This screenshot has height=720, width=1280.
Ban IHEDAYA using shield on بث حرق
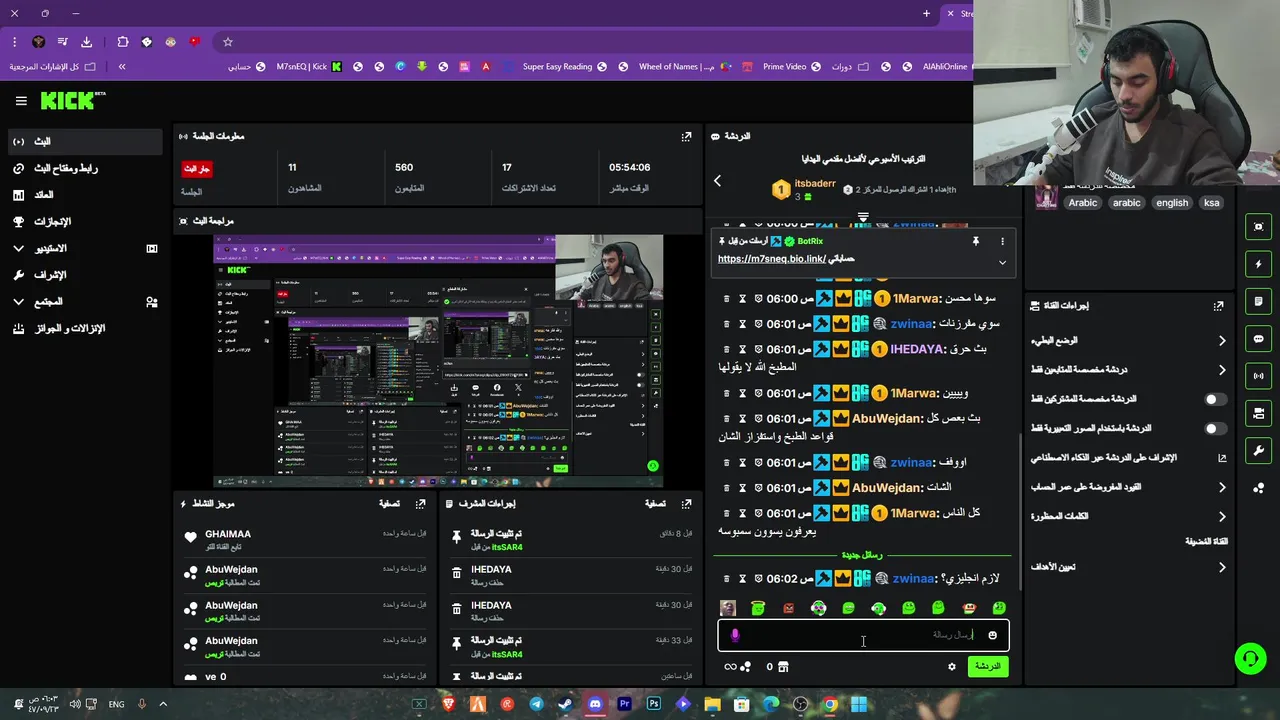[x=758, y=349]
